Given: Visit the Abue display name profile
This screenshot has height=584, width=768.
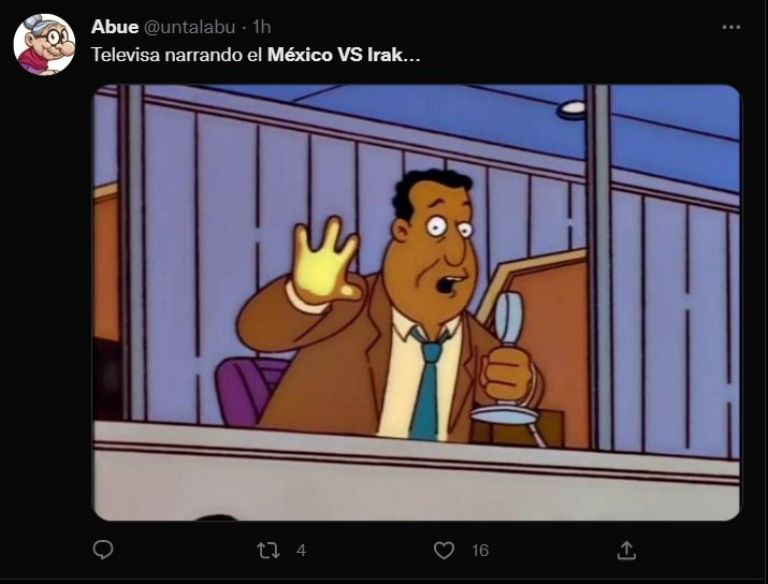Looking at the screenshot, I should click(x=115, y=27).
